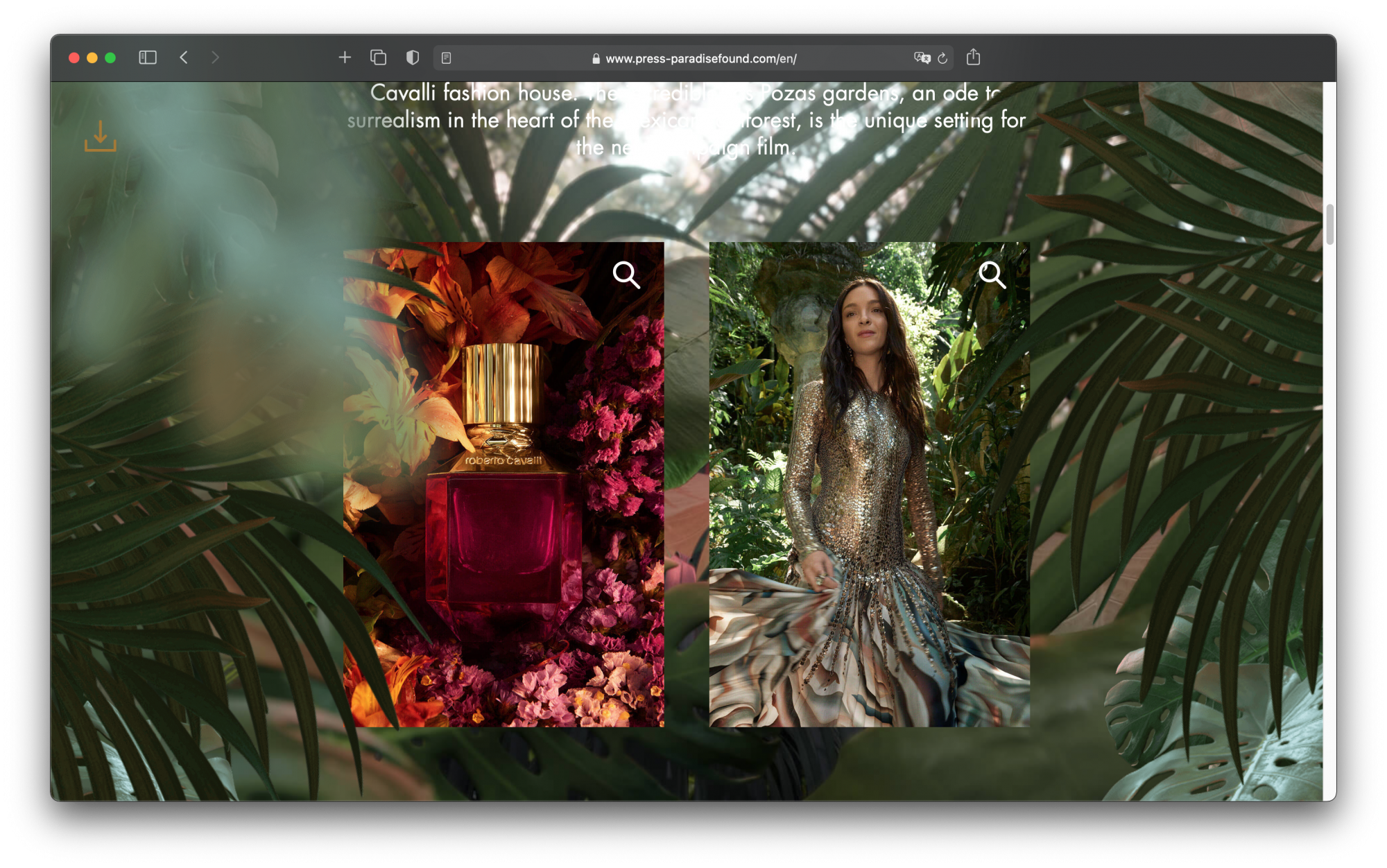
Task: Click the green full-screen window button
Action: pos(110,58)
